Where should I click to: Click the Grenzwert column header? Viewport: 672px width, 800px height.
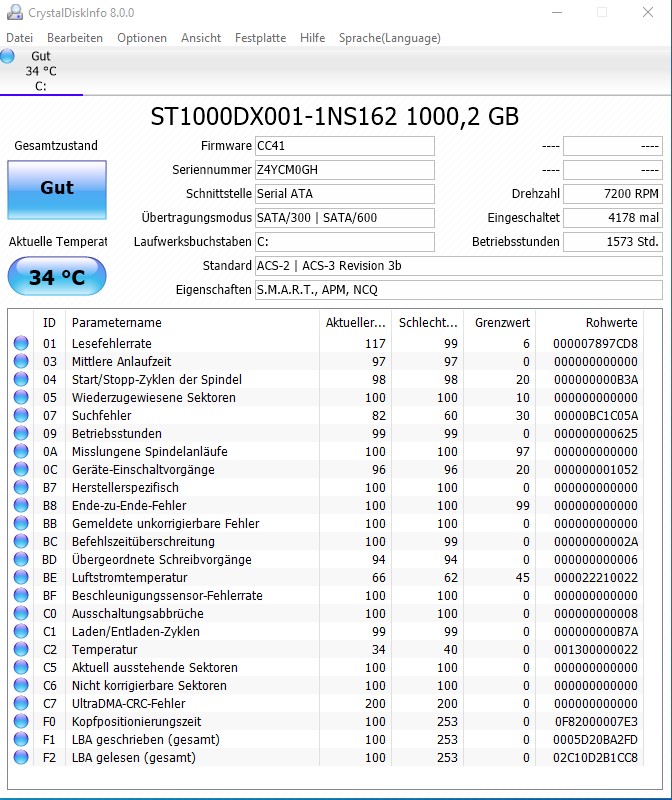[x=502, y=322]
